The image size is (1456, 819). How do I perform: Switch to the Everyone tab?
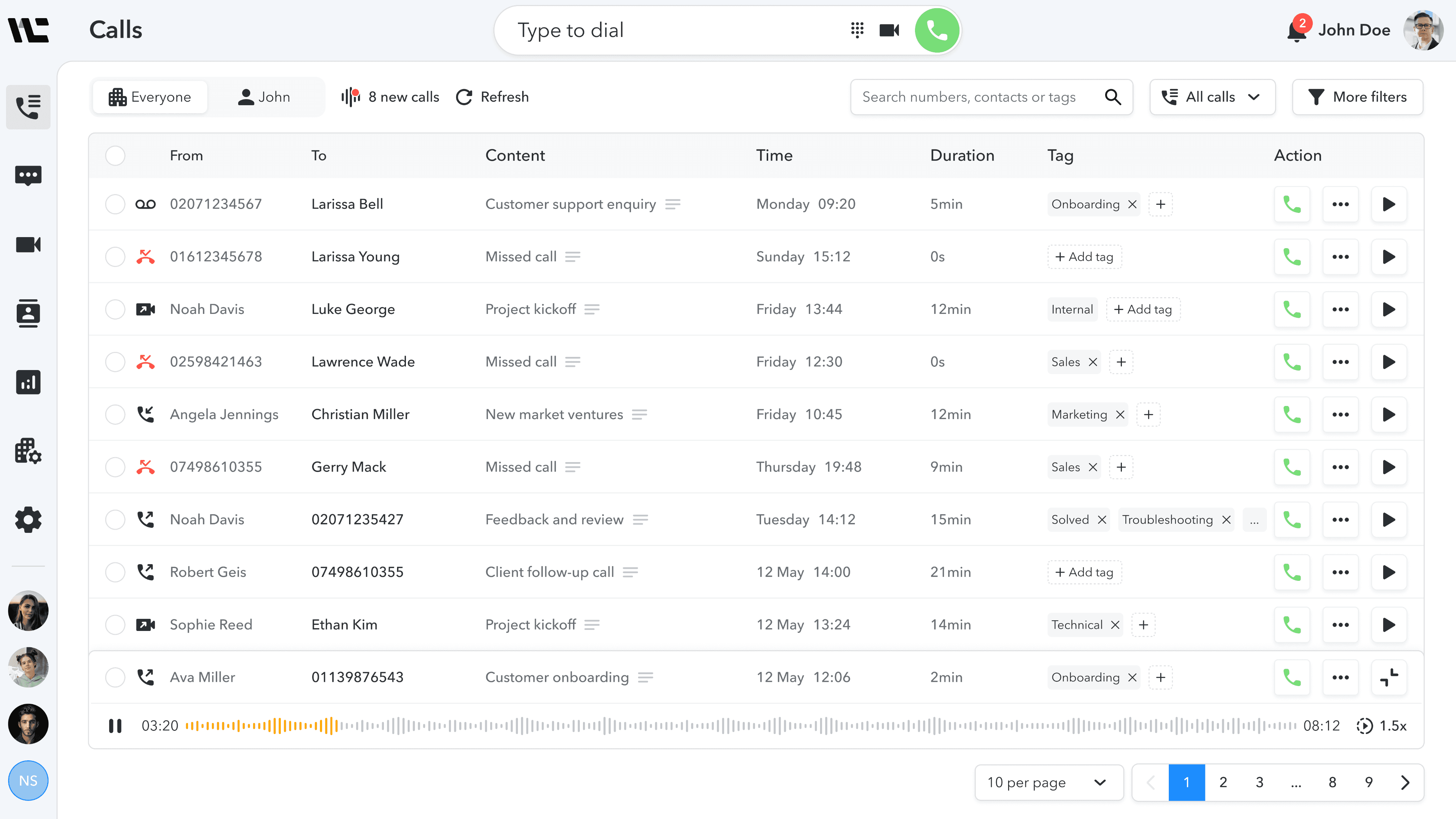(150, 97)
